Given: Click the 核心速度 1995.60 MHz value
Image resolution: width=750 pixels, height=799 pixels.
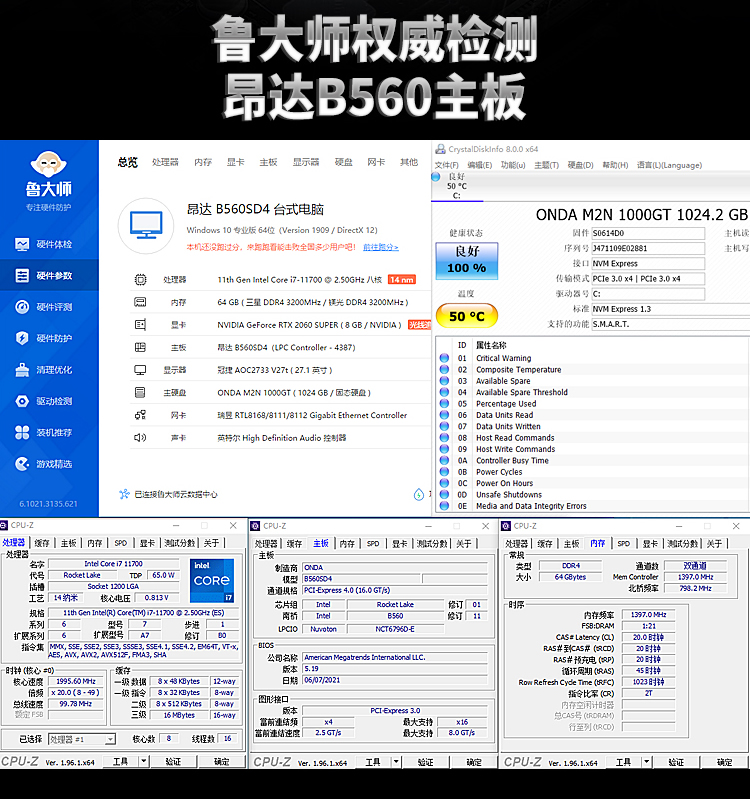Looking at the screenshot, I should (75, 681).
